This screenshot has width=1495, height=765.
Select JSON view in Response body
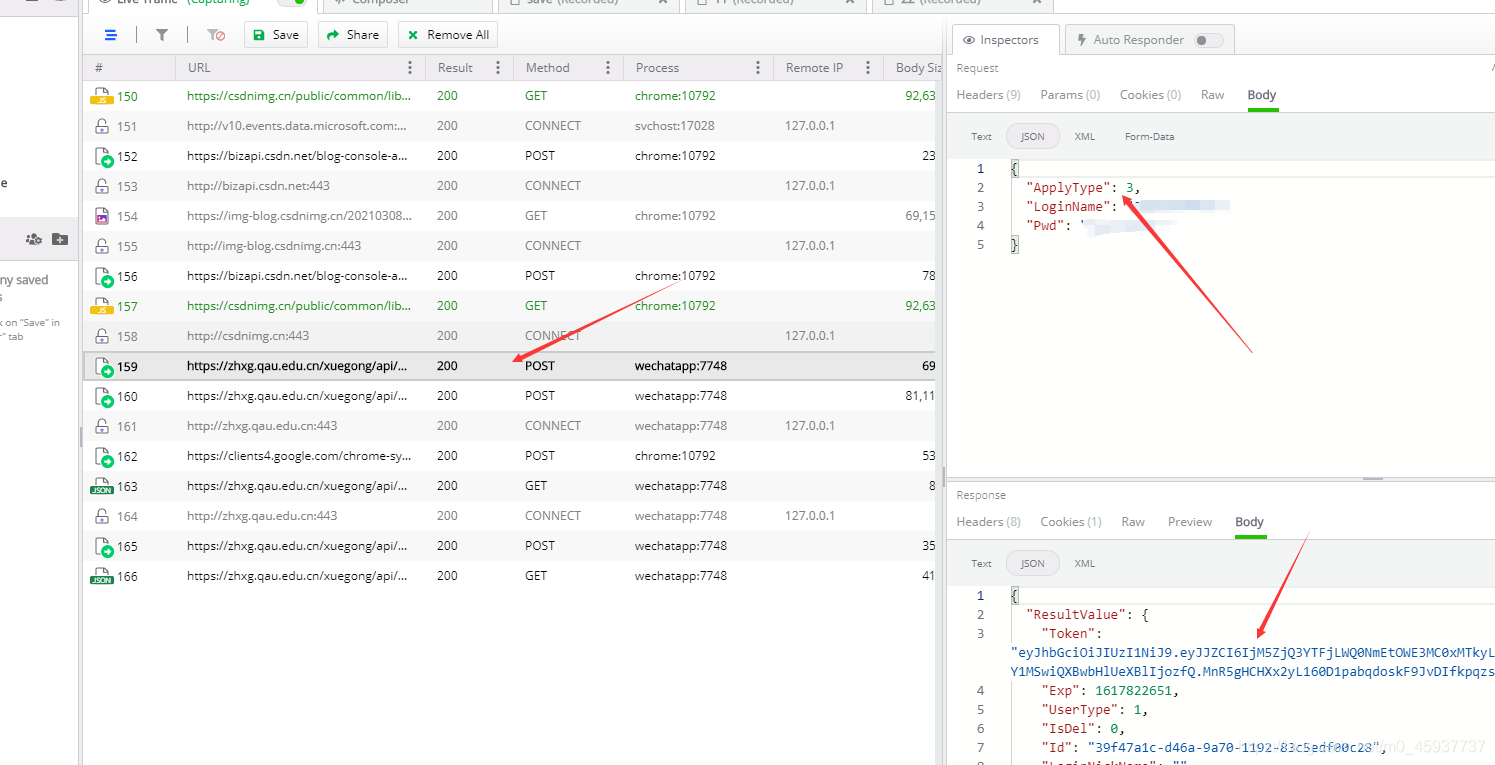click(1032, 563)
